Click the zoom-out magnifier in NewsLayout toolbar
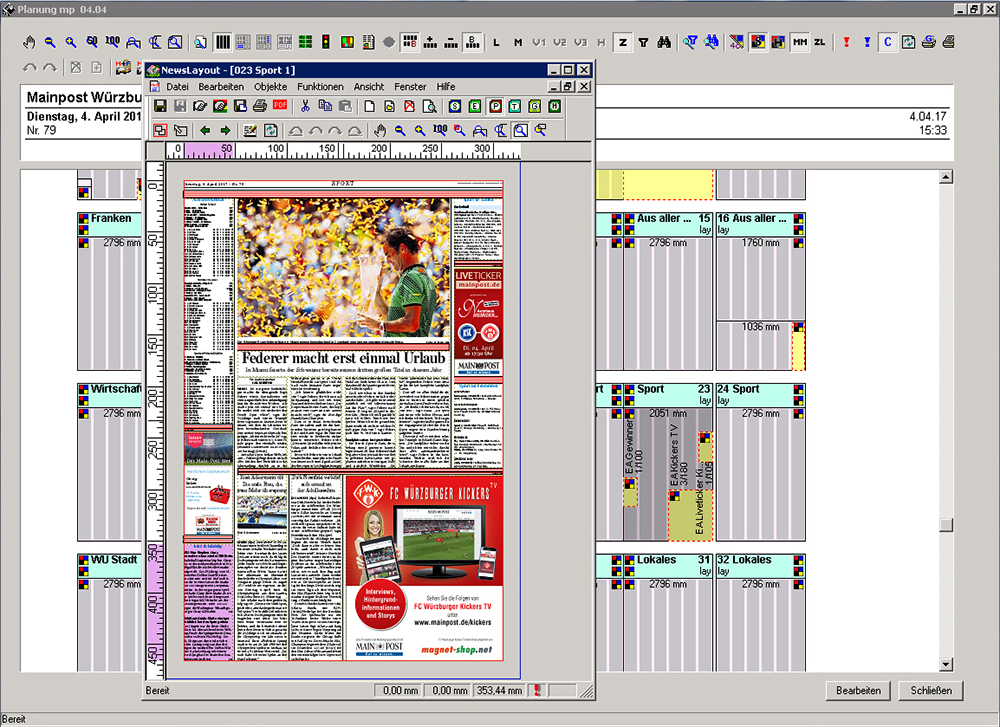Viewport: 1000px width, 727px height. pos(400,130)
